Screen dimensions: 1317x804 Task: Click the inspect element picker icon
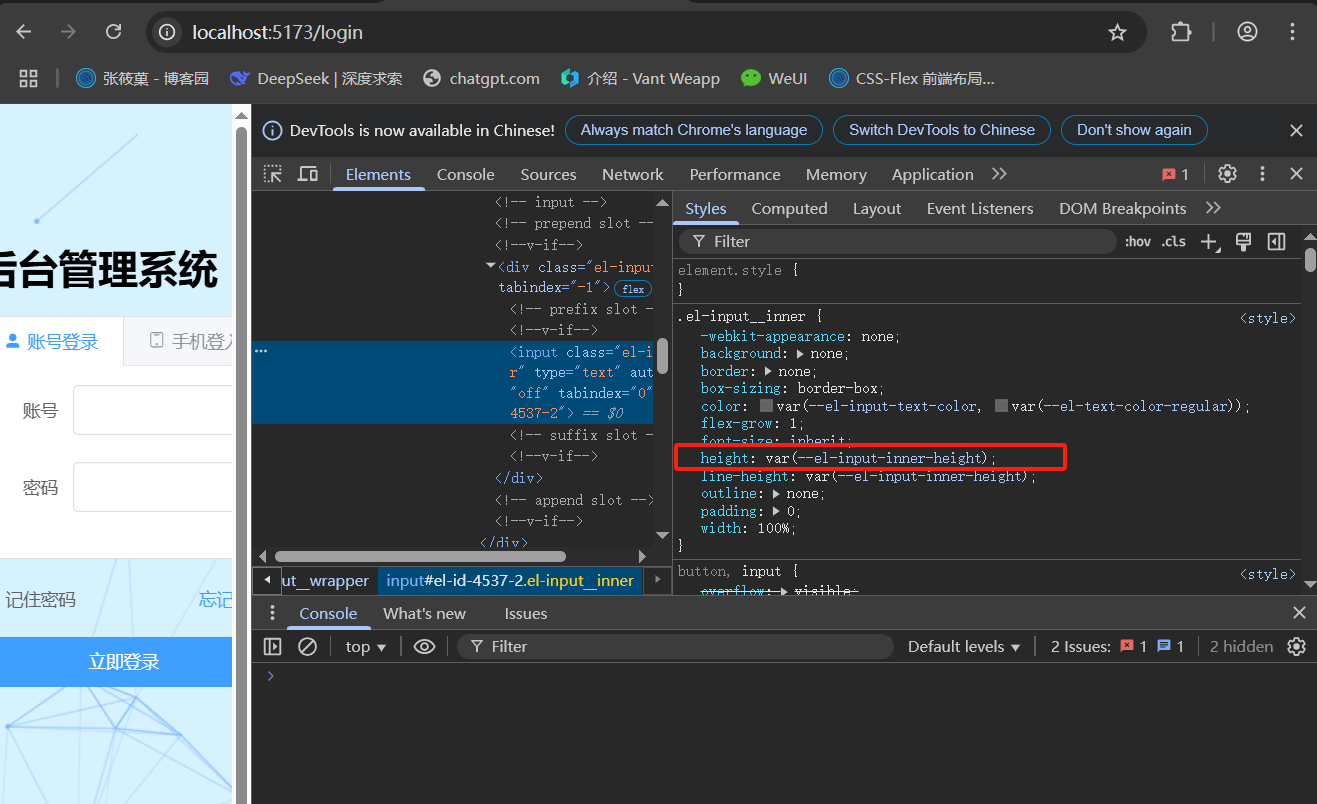pos(272,174)
